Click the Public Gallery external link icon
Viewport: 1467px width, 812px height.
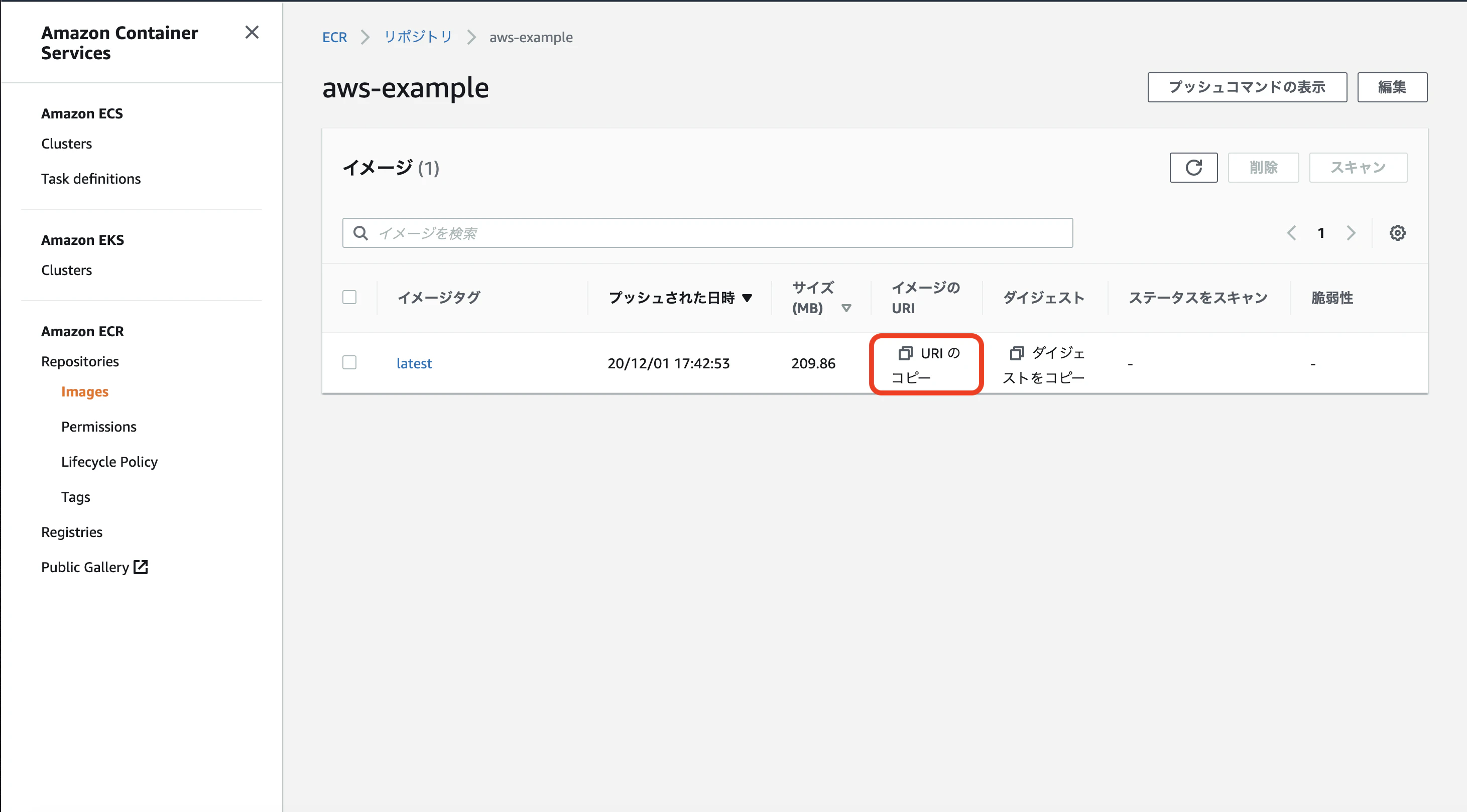pyautogui.click(x=141, y=567)
